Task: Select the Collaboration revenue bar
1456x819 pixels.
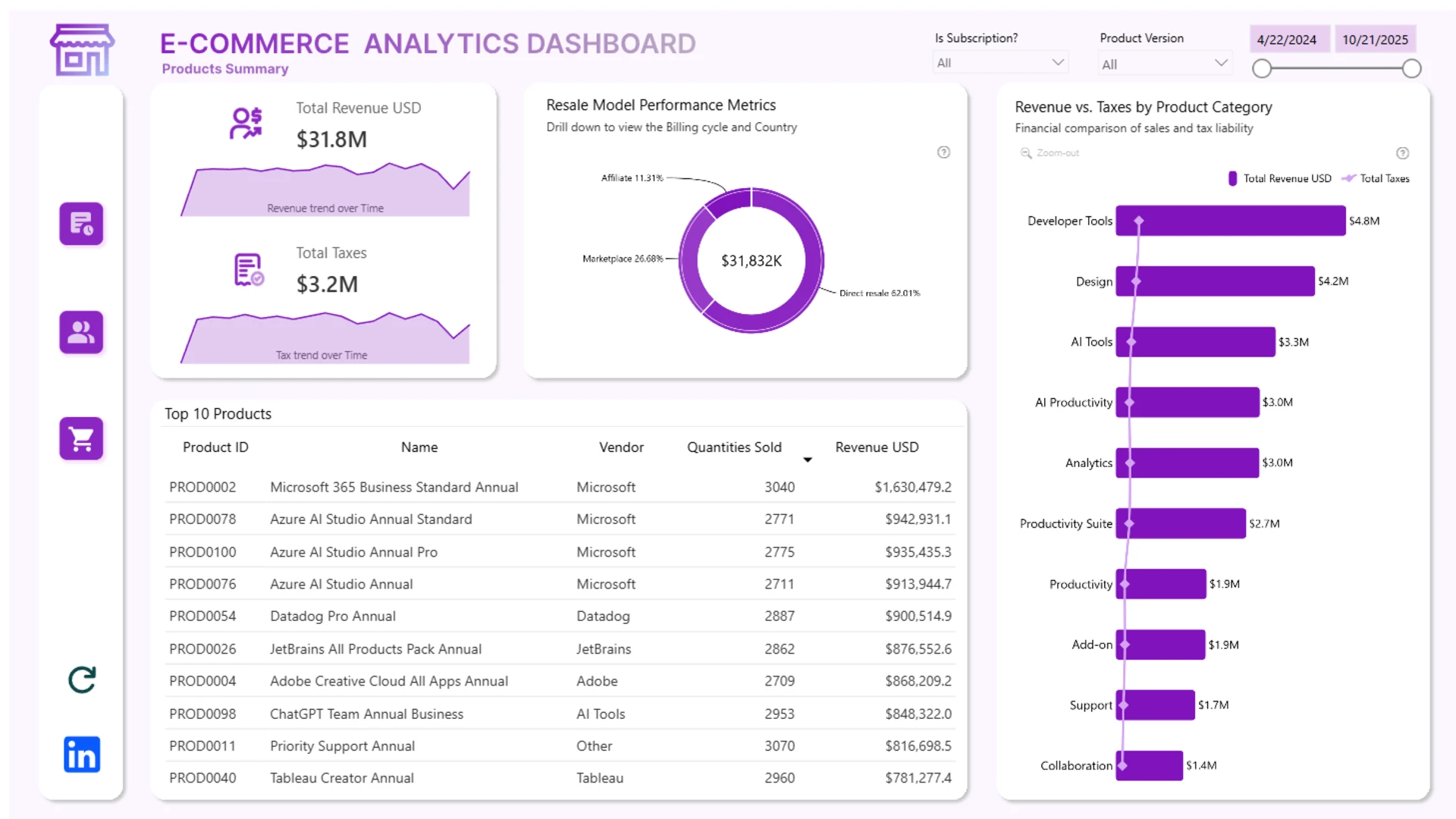Action: [x=1150, y=766]
